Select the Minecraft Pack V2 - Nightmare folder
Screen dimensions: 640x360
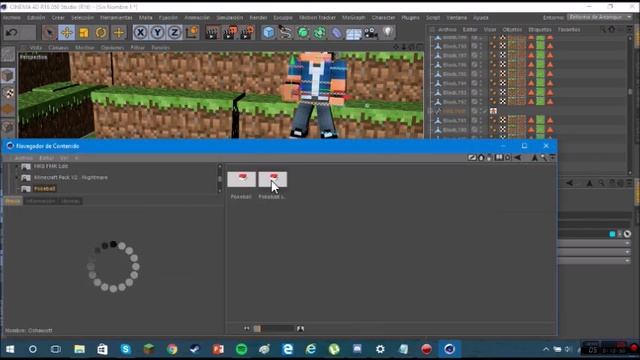coord(71,178)
